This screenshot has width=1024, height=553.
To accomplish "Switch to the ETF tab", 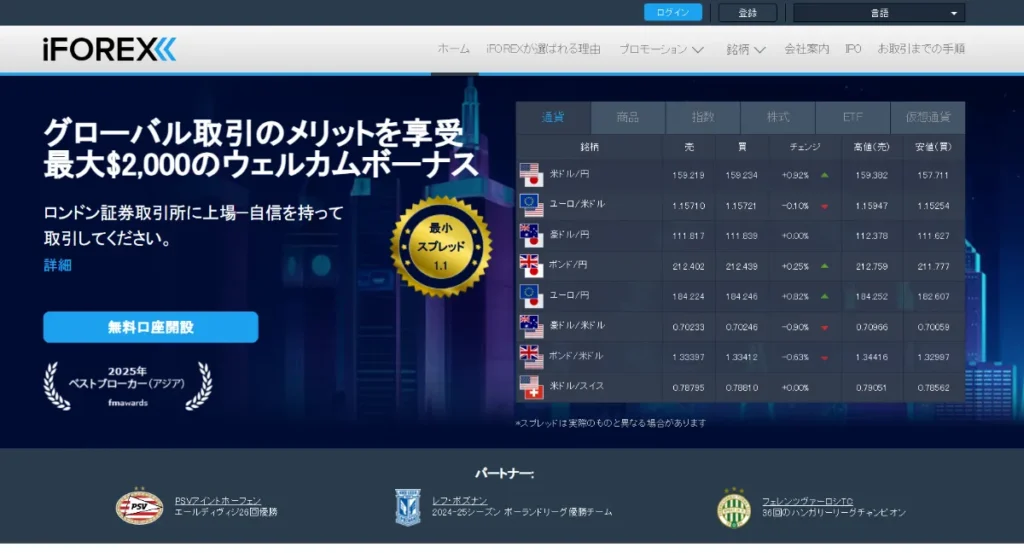I will 853,118.
